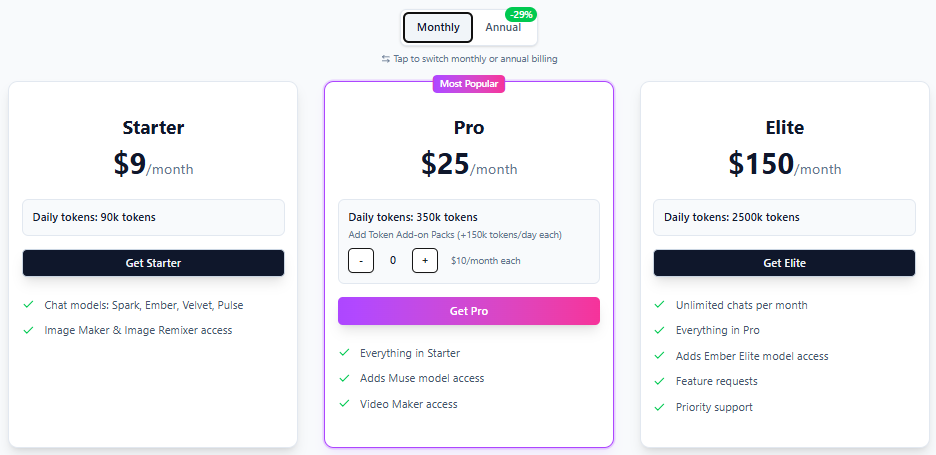Click checkmark next to Feature requests
Viewport: 936px width, 455px height.
coord(660,381)
